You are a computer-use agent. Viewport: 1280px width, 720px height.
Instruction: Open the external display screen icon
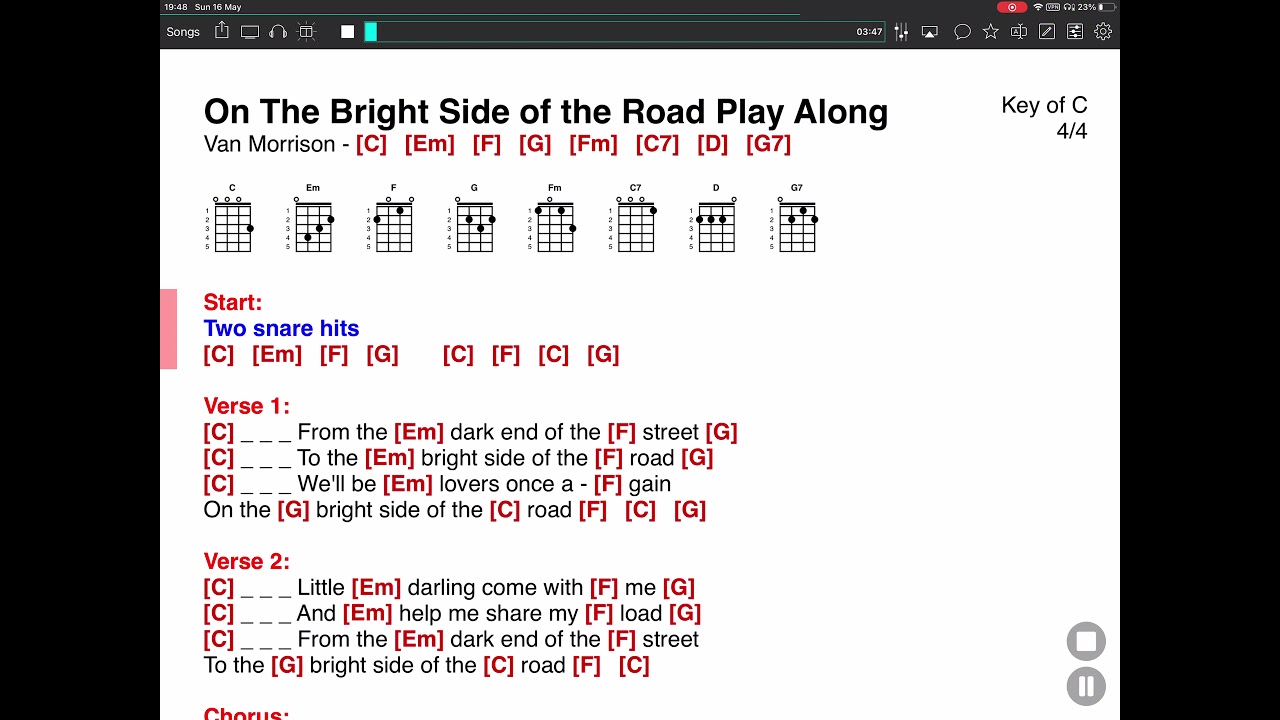[250, 32]
